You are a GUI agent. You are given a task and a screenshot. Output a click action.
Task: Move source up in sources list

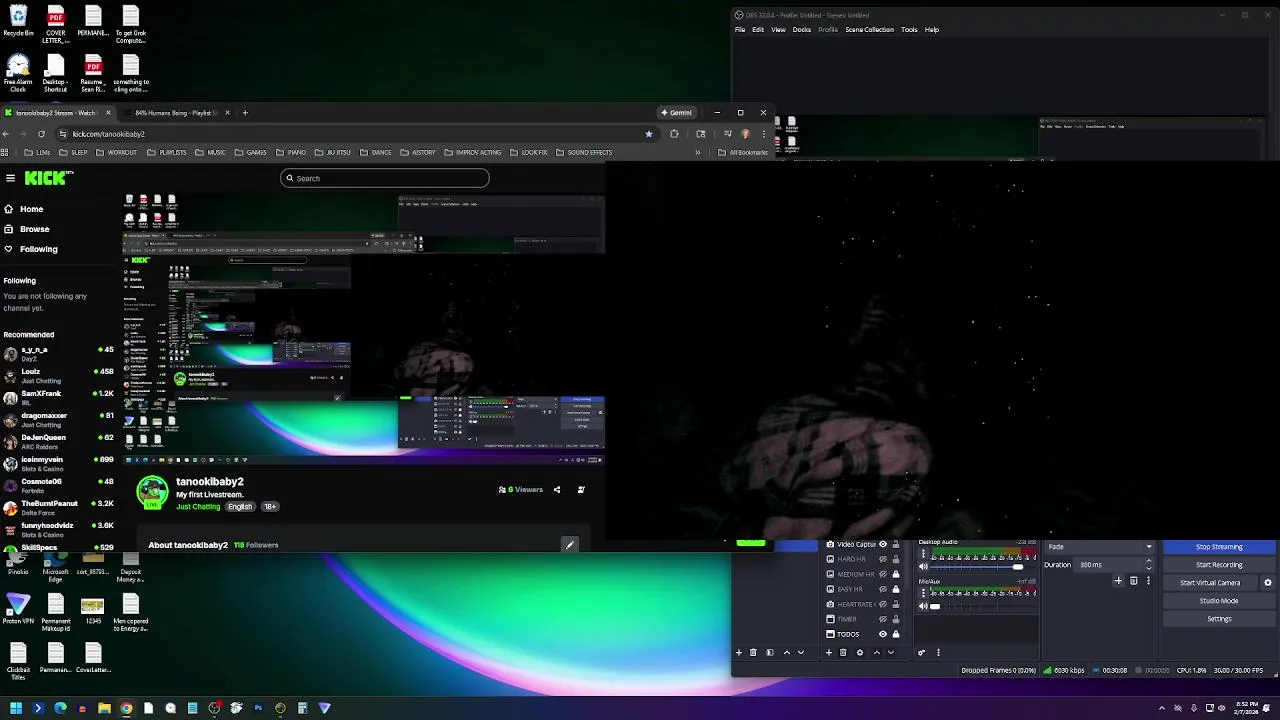(877, 652)
